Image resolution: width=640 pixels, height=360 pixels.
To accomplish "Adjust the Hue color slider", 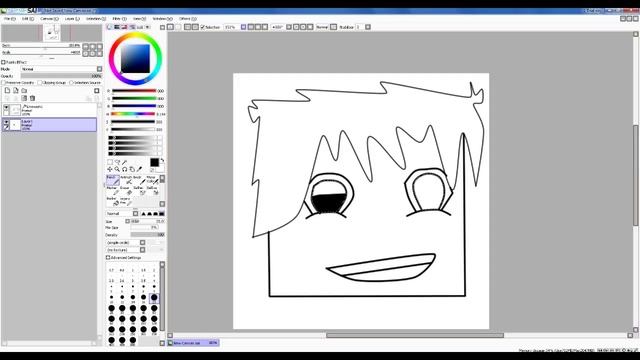I will point(133,114).
